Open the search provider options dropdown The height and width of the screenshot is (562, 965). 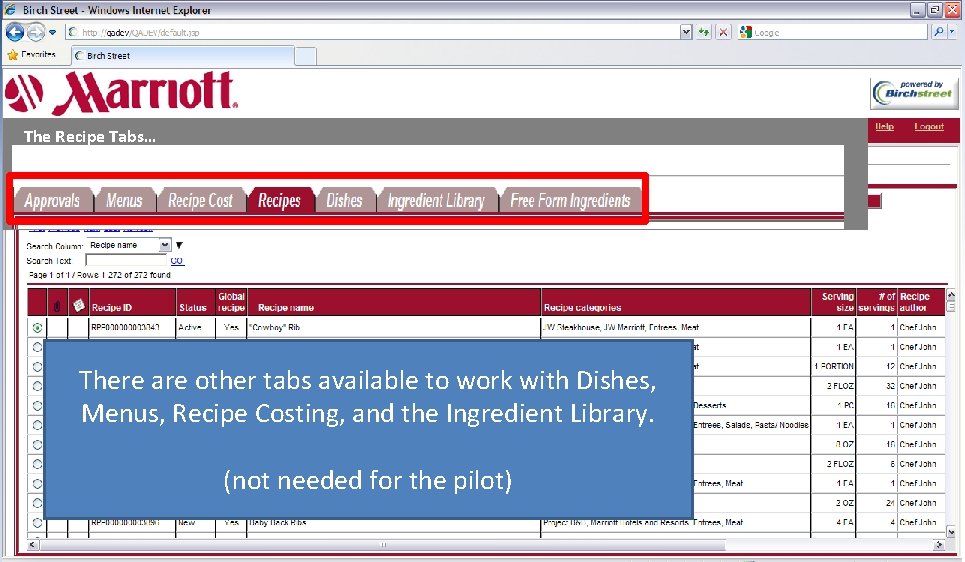click(952, 32)
